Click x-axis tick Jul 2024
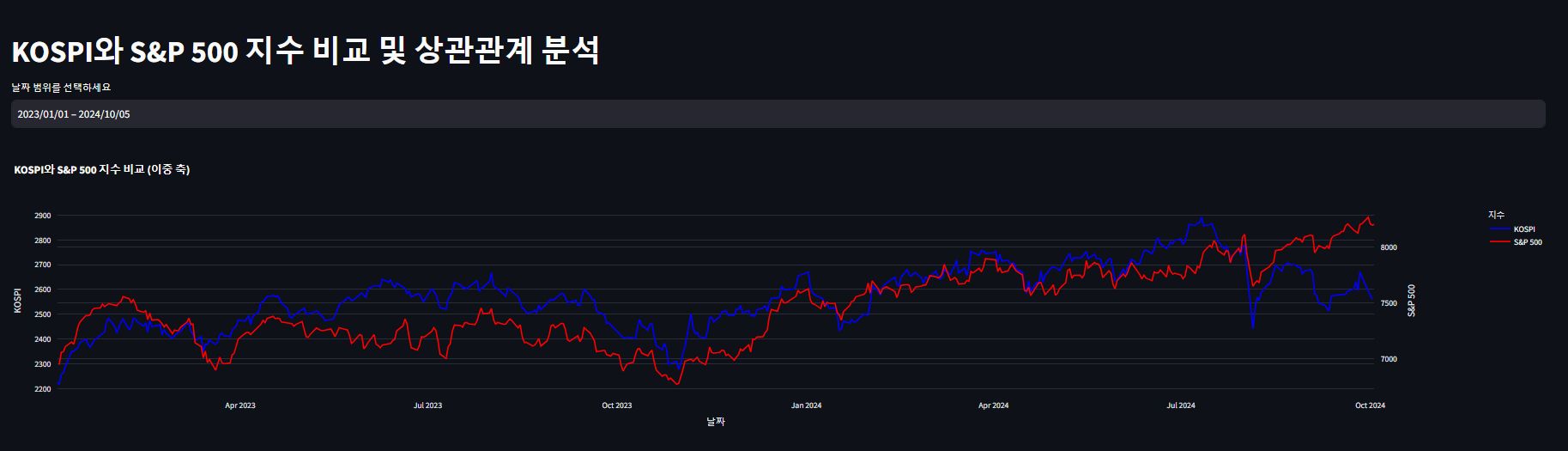Viewport: 1568px width, 451px height. [1181, 405]
